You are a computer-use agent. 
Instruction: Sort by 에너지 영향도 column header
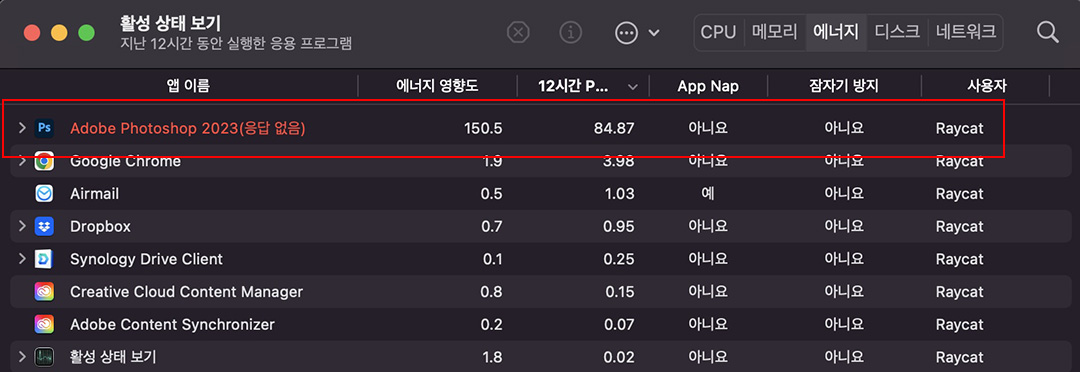[x=437, y=86]
